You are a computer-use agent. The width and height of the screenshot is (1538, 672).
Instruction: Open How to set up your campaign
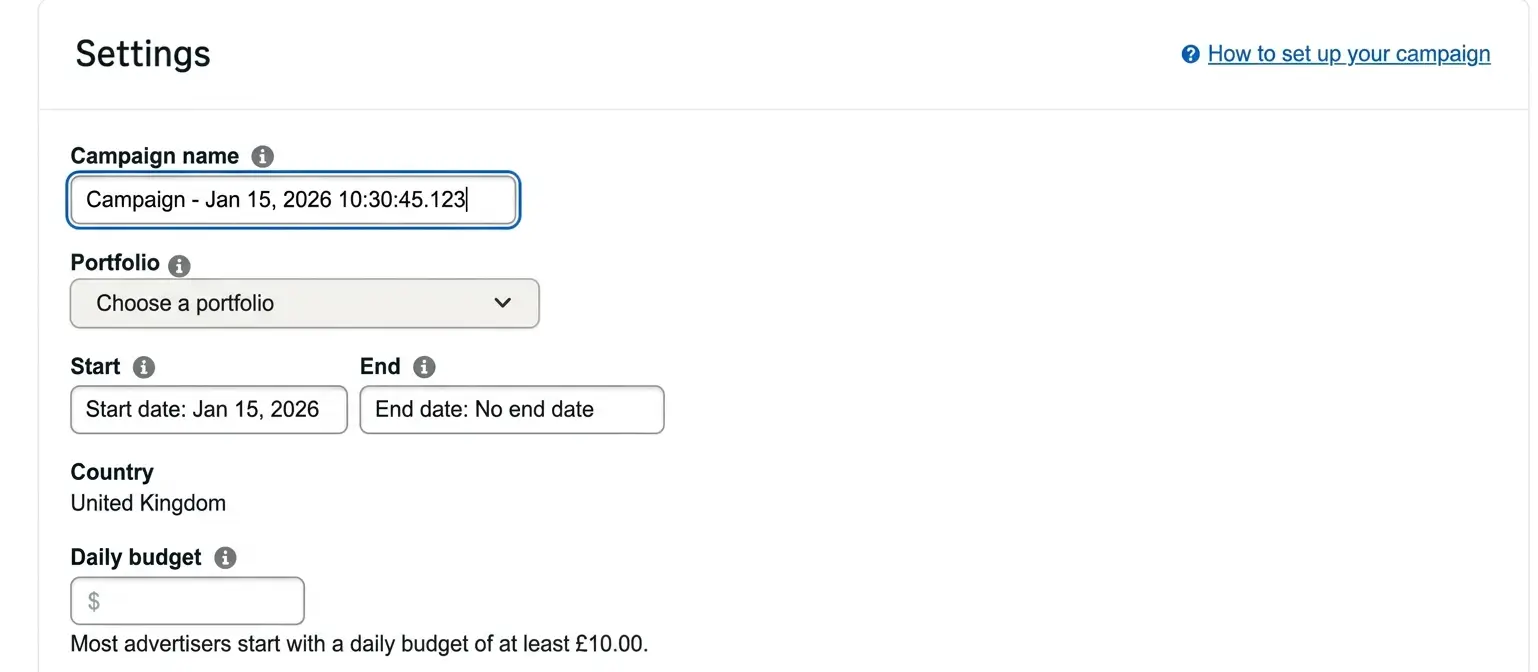click(1348, 54)
